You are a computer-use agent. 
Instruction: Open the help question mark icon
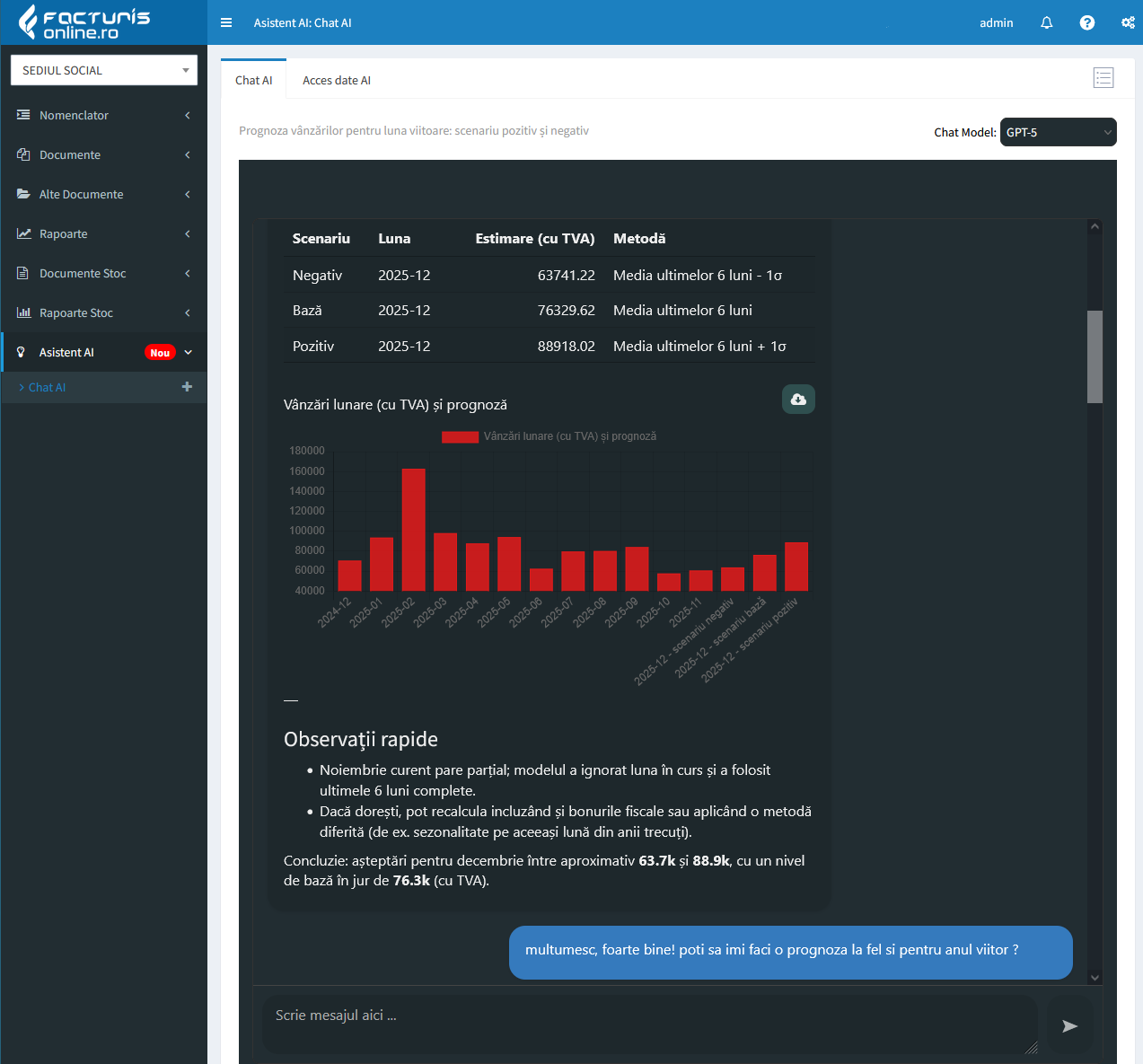pyautogui.click(x=1086, y=22)
